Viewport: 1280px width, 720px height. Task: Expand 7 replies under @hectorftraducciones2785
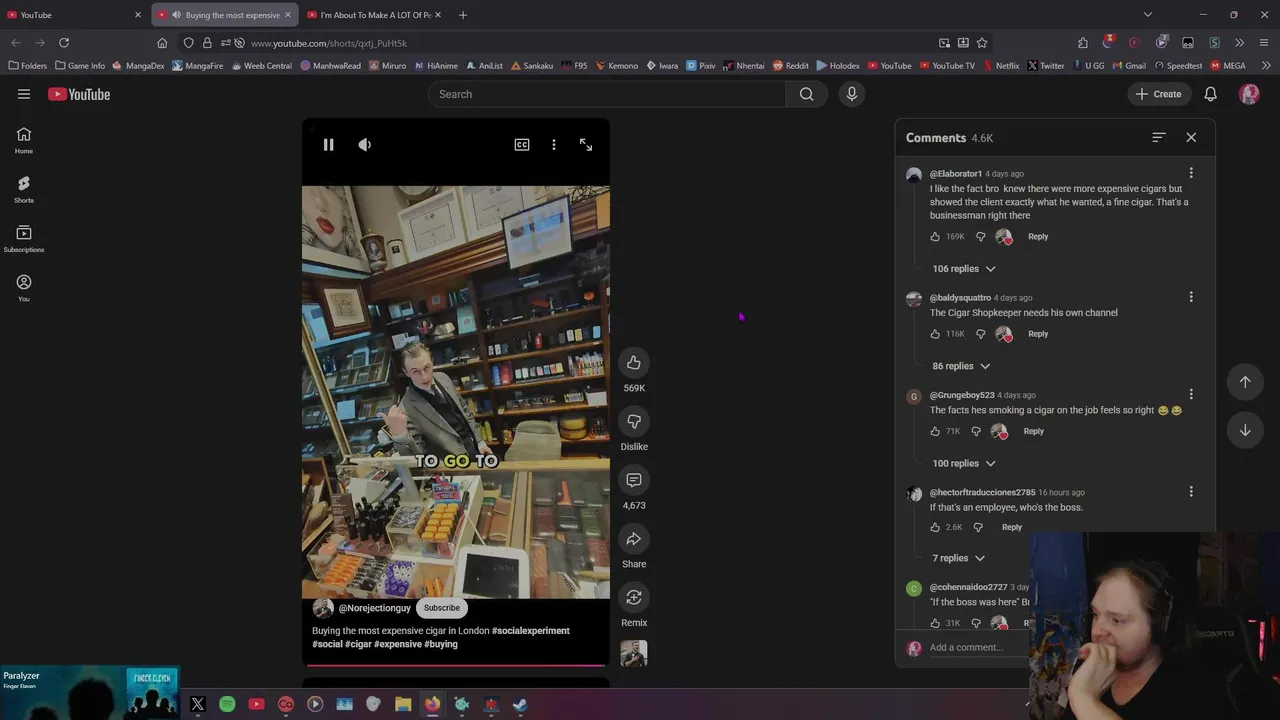coord(958,558)
